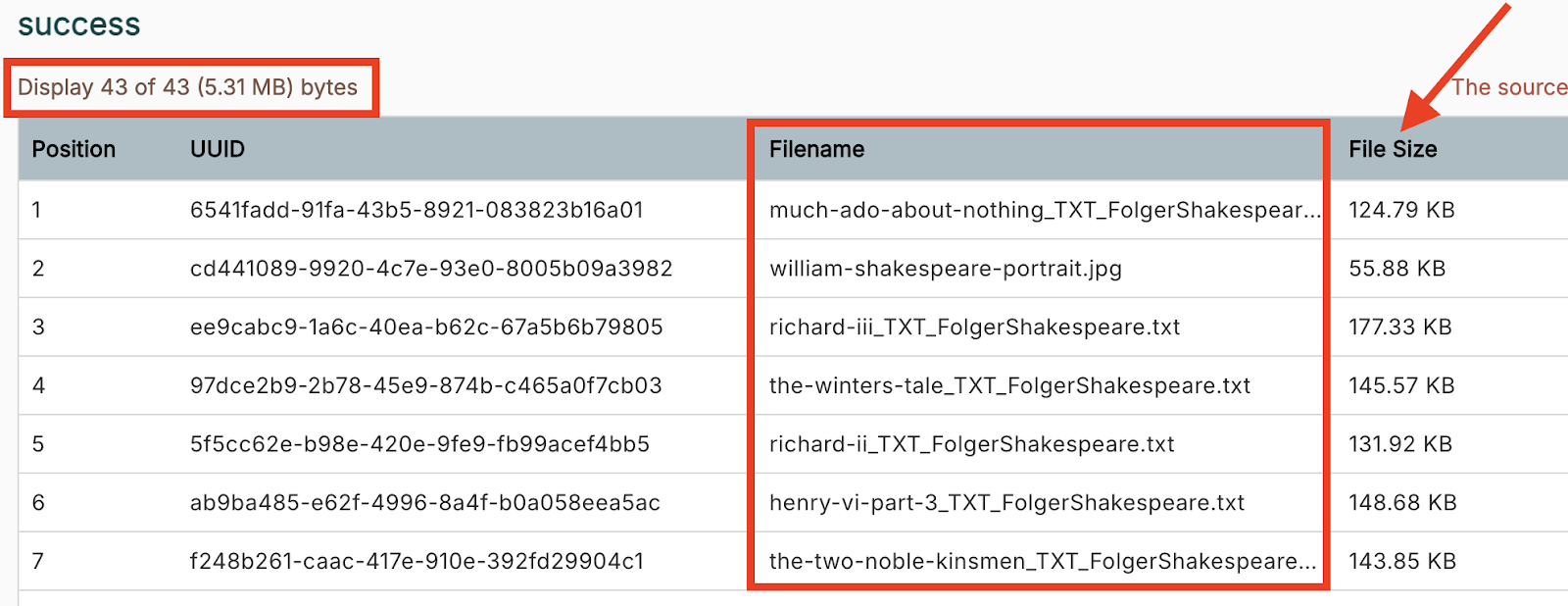This screenshot has width=1568, height=606.
Task: Select william-shakespeare-portrait.jpg filename
Action: 945,269
